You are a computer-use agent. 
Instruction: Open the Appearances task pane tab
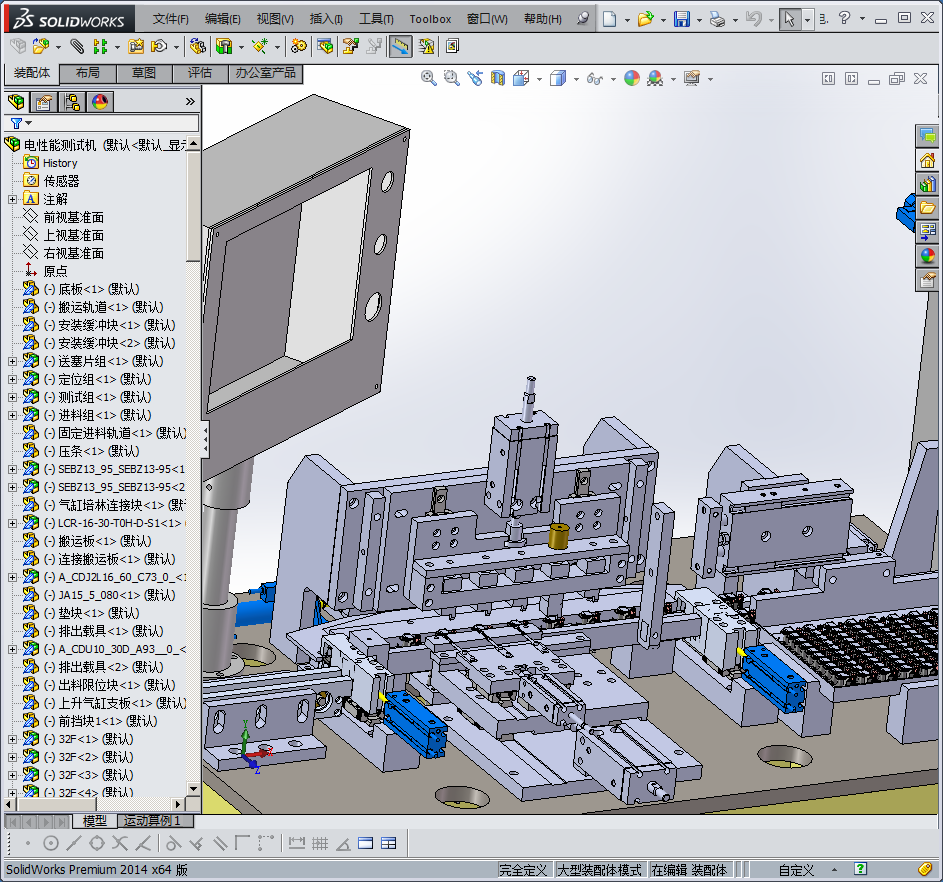click(x=927, y=256)
